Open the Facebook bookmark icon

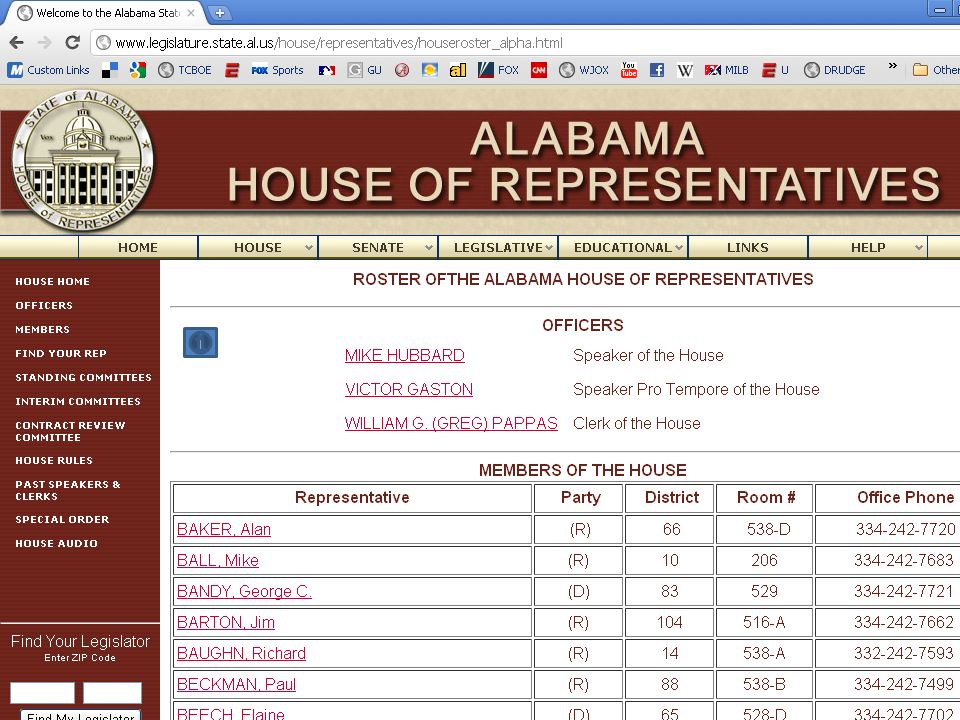pyautogui.click(x=657, y=70)
